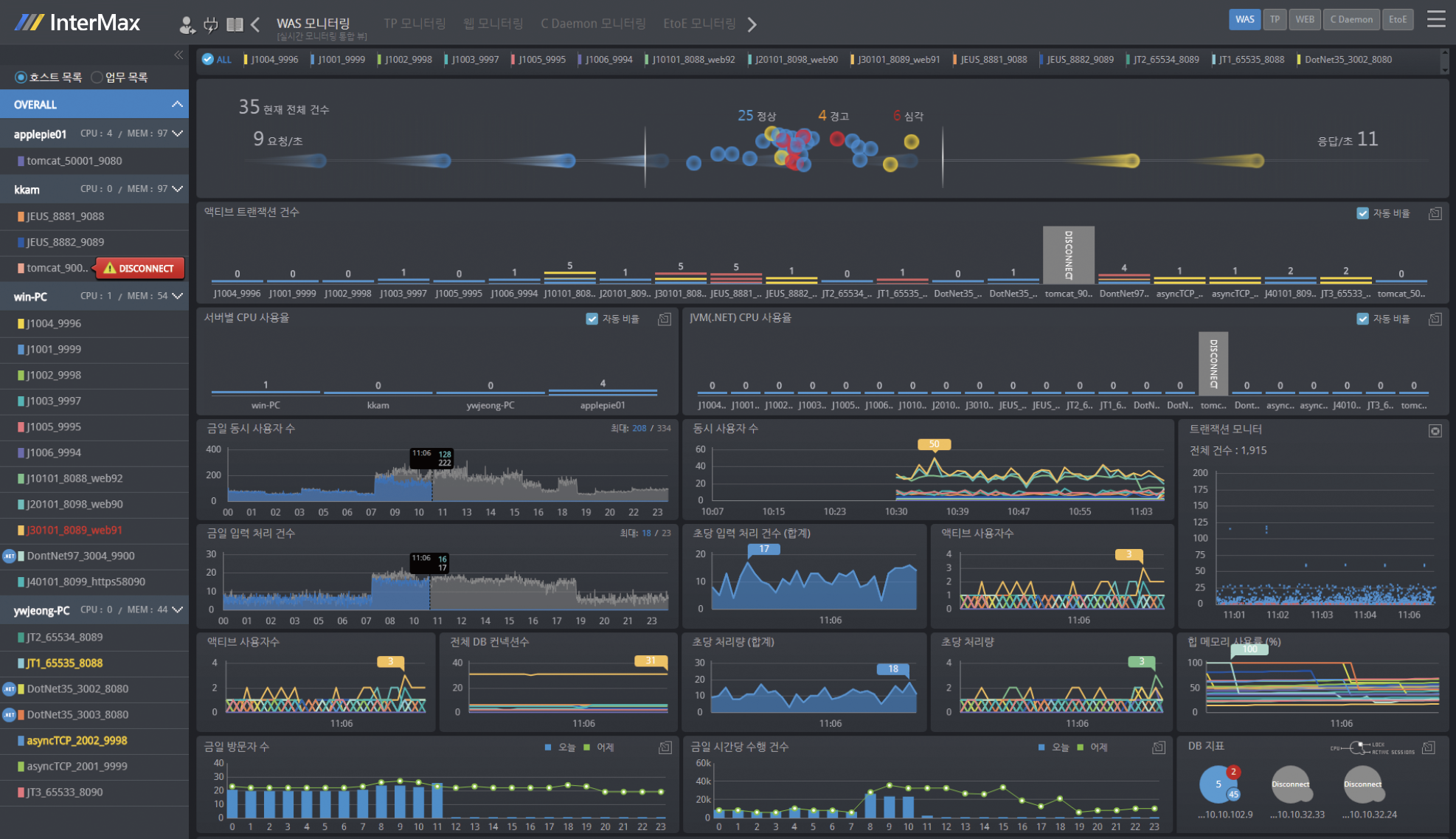Expand the 액티브 트랜잭션 건수 panel
The height and width of the screenshot is (839, 1456).
[x=1435, y=214]
